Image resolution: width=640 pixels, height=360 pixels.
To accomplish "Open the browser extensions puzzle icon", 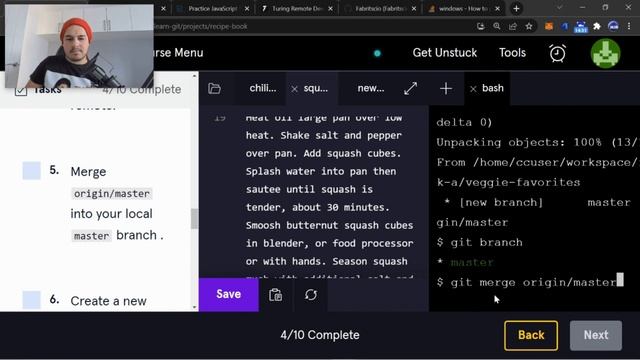I will click(x=597, y=27).
